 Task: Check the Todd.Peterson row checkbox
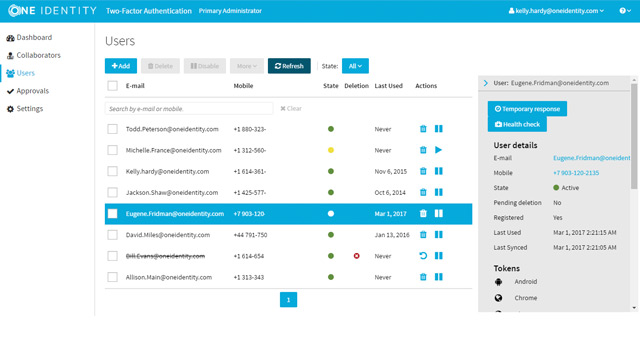click(x=112, y=129)
